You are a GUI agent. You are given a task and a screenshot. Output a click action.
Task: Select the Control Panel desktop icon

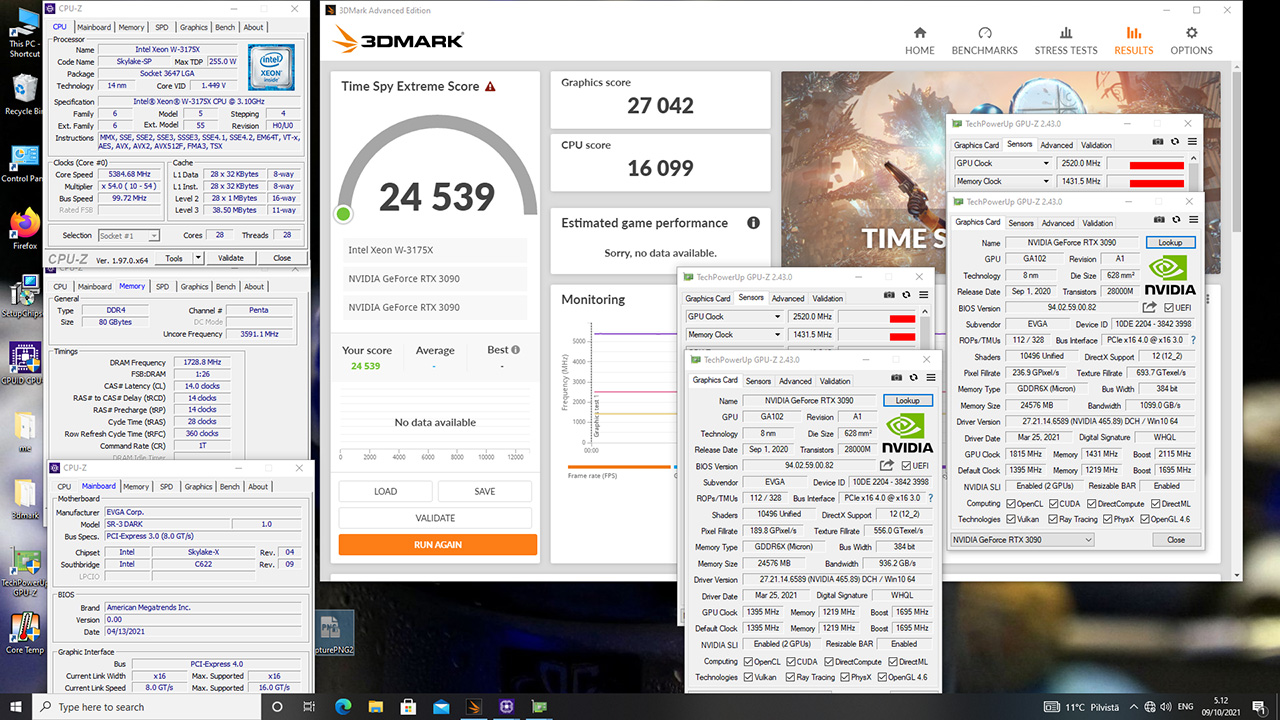[24, 165]
